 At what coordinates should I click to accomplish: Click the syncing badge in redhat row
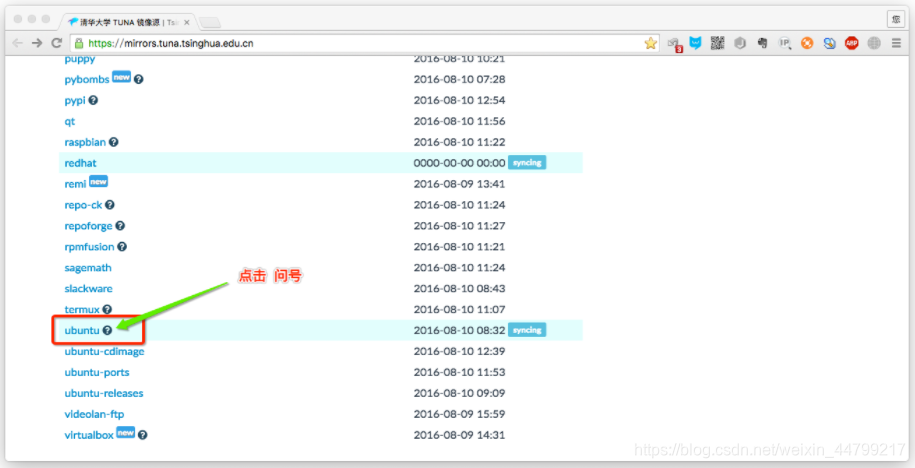(x=527, y=163)
